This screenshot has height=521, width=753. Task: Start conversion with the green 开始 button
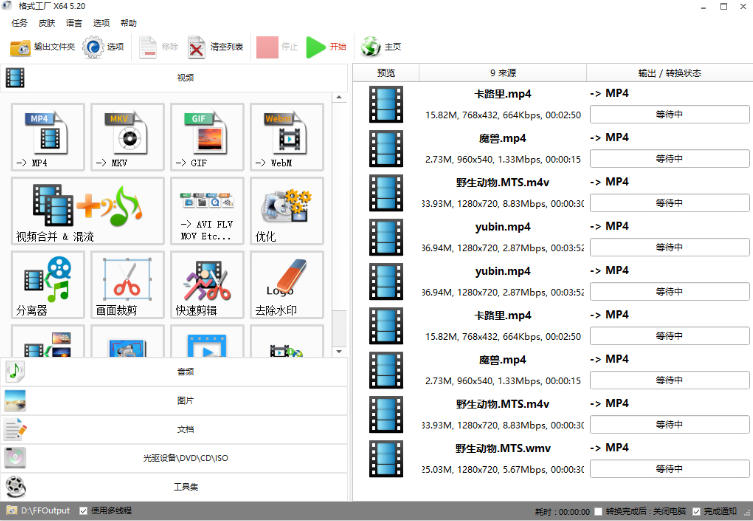pos(326,47)
